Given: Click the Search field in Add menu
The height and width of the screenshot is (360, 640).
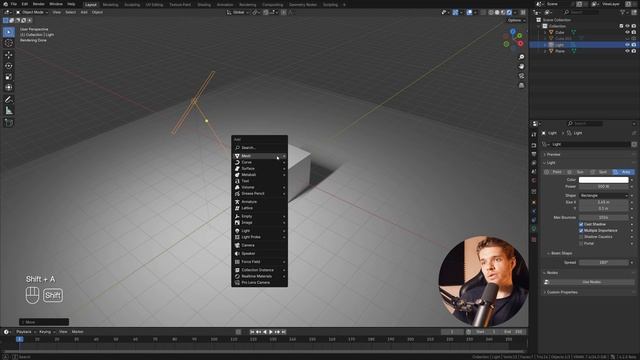Looking at the screenshot, I should coord(260,148).
